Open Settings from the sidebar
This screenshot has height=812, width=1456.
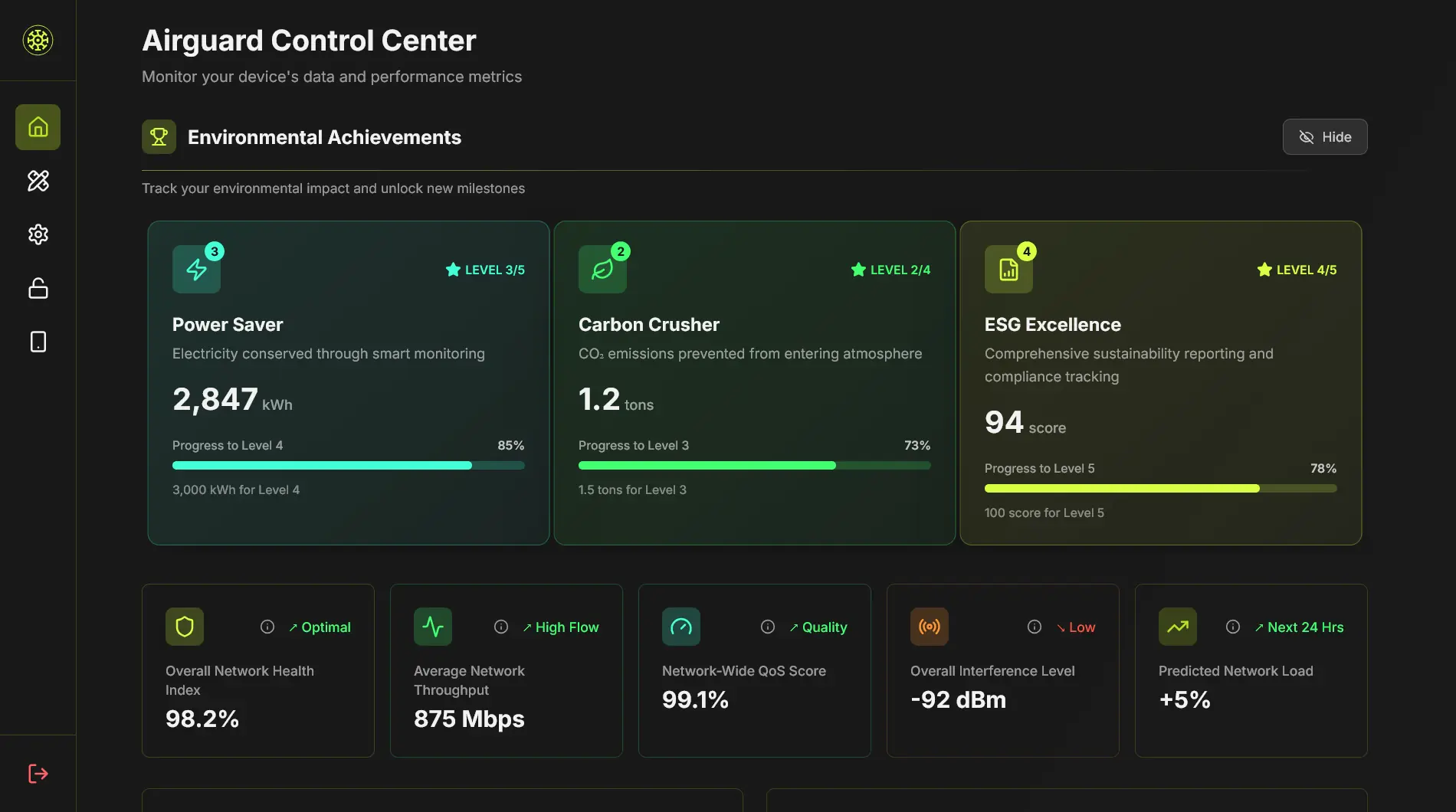38,234
